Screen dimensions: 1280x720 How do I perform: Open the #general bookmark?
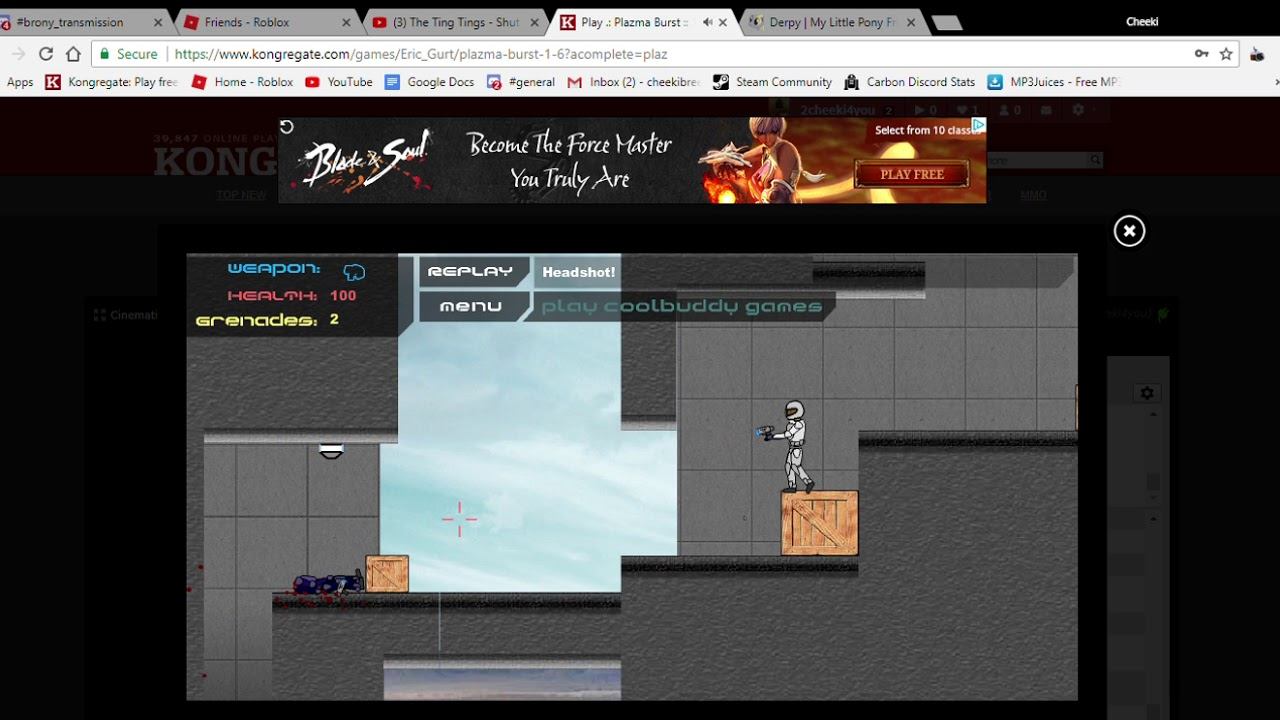[521, 82]
